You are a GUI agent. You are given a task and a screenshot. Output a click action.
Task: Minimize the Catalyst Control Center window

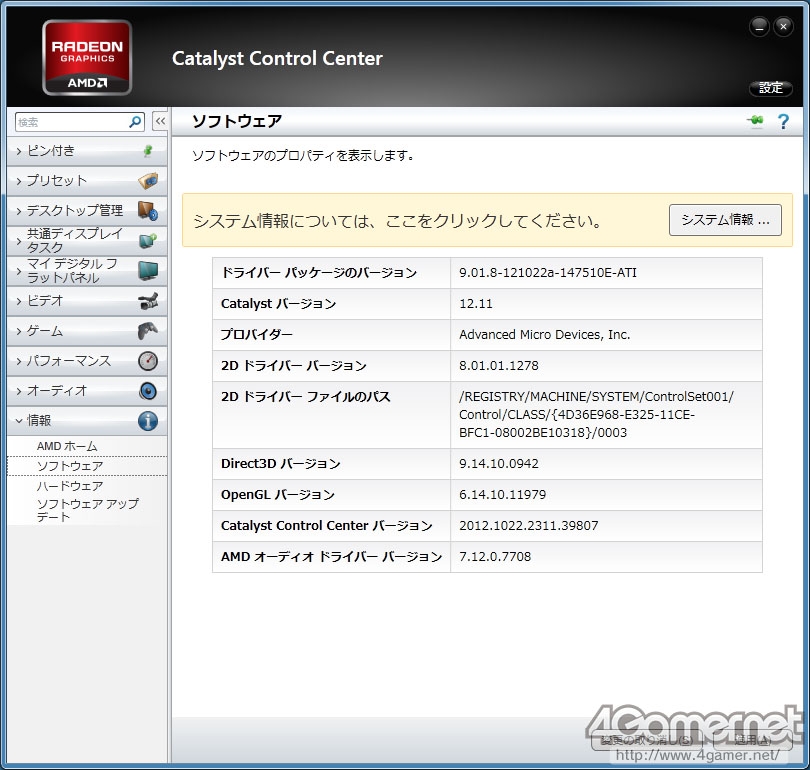coord(759,26)
